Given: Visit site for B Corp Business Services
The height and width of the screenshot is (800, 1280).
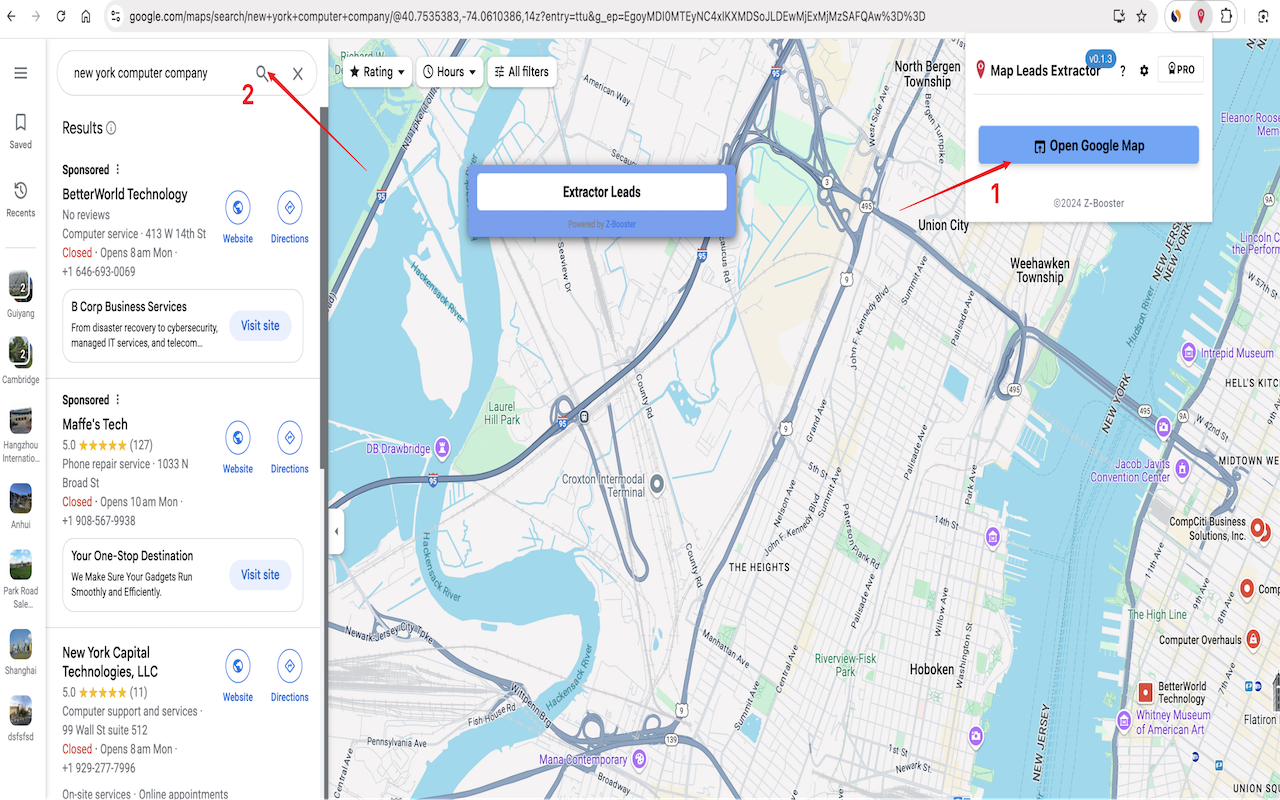Looking at the screenshot, I should pos(260,325).
